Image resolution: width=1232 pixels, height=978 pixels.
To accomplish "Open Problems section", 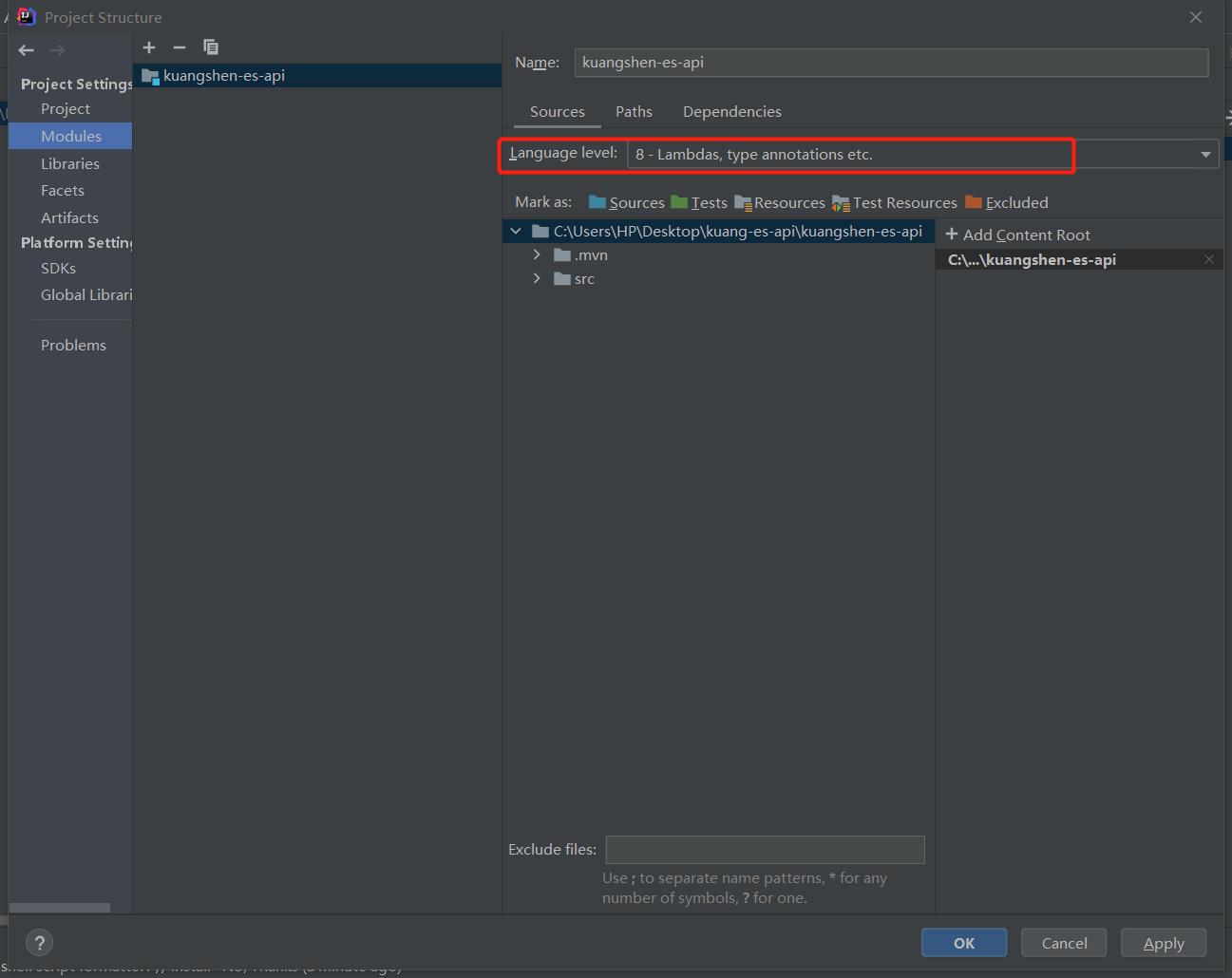I will [73, 345].
